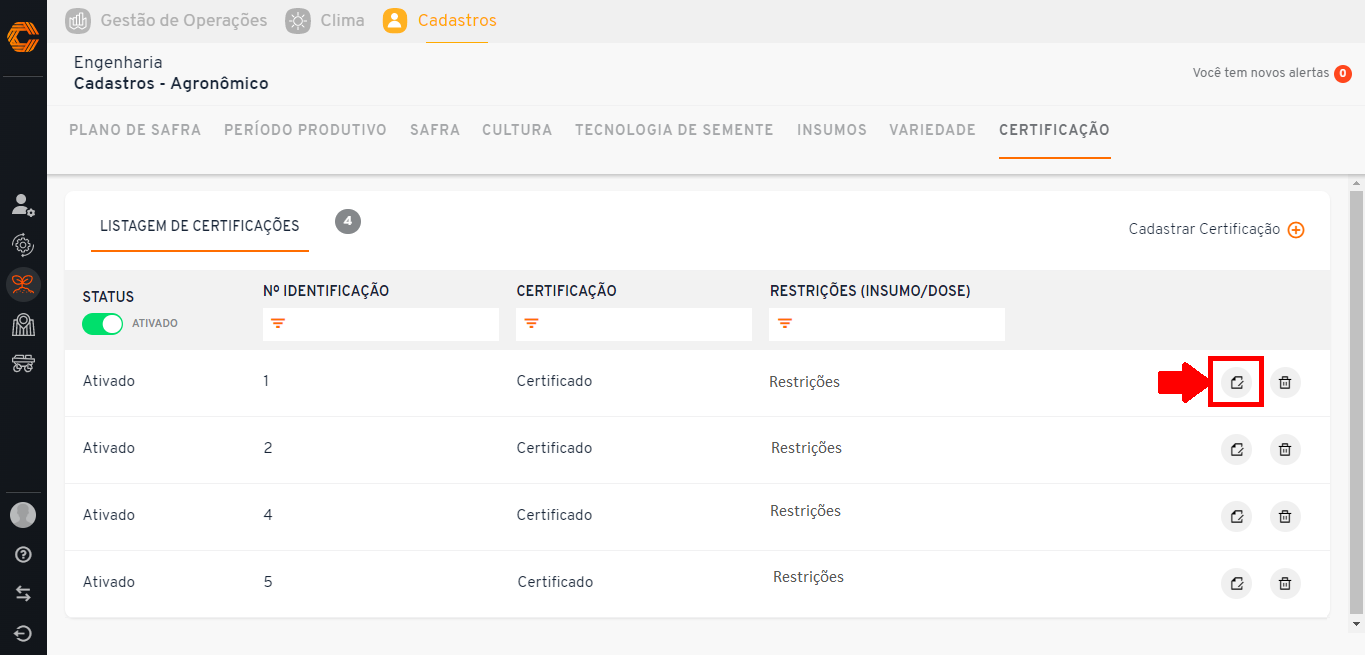Switch to the Safra tab
The width and height of the screenshot is (1367, 655).
pos(435,130)
